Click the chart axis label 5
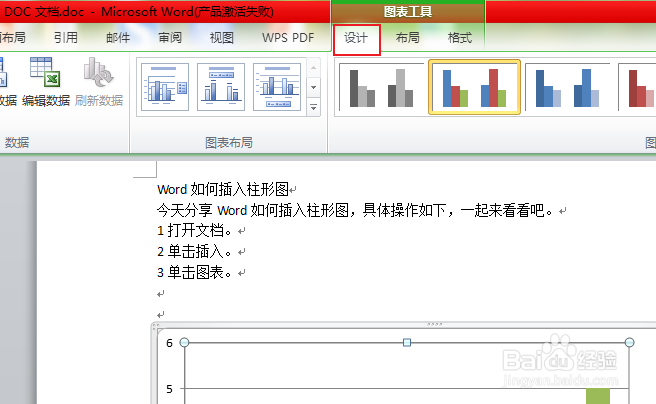 point(169,389)
